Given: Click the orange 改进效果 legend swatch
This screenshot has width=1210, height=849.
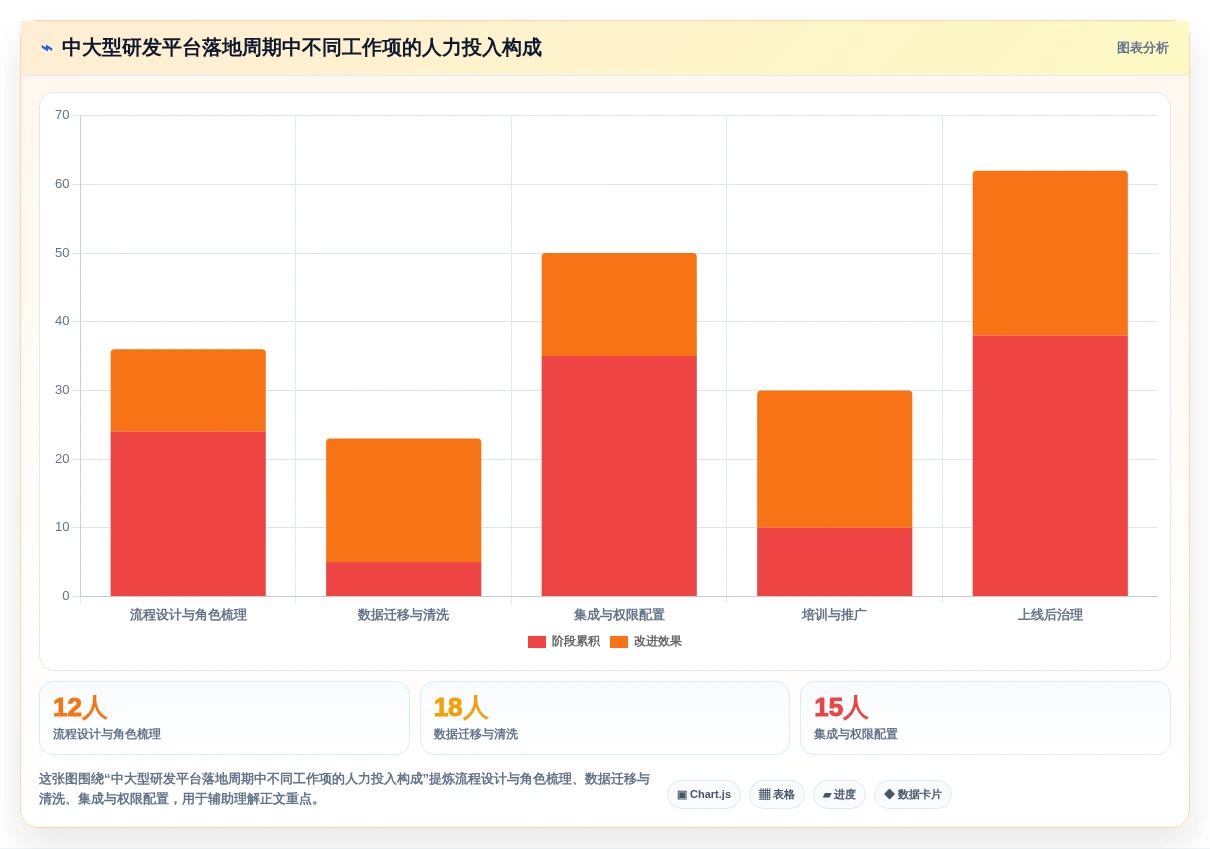Looking at the screenshot, I should [619, 642].
